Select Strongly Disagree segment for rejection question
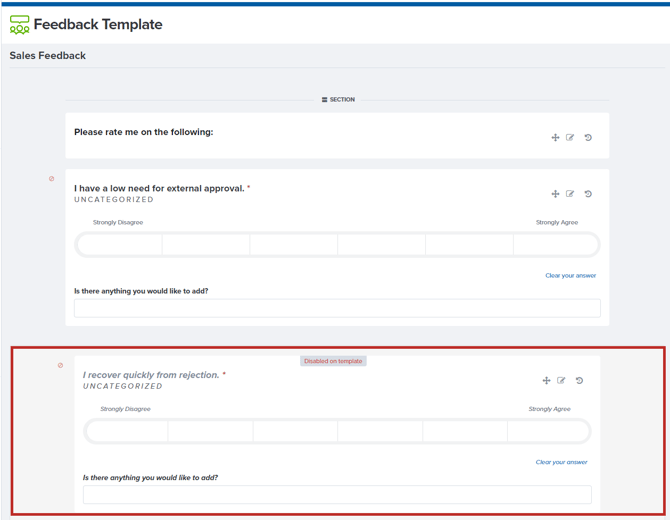Image resolution: width=670 pixels, height=520 pixels. (126, 432)
